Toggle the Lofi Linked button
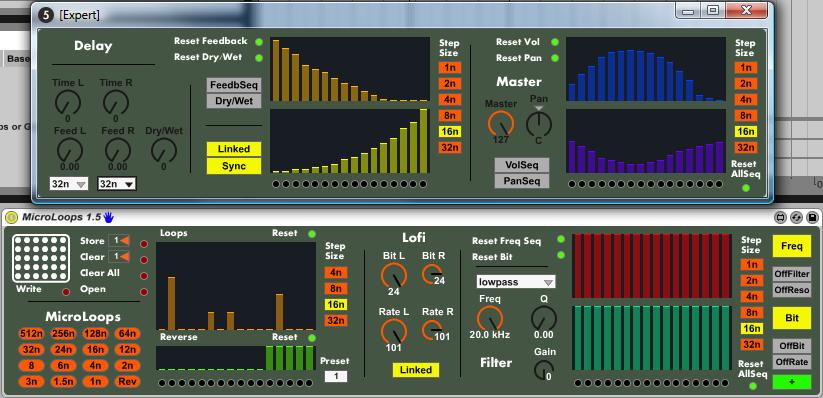Image resolution: width=823 pixels, height=398 pixels. click(416, 370)
